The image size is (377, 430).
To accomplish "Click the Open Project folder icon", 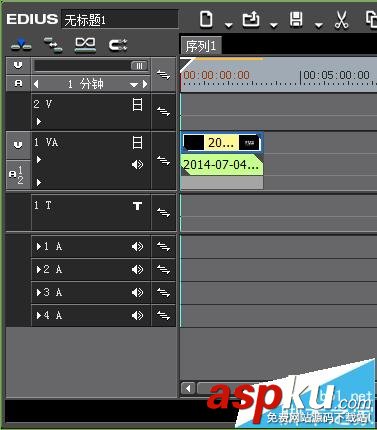I will [251, 19].
